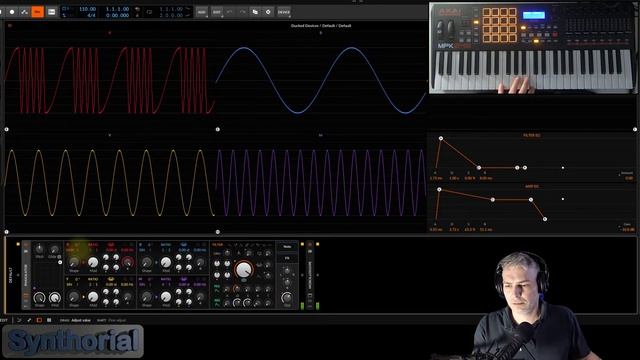Select the AMP EG label
This screenshot has width=640, height=360.
tap(532, 187)
